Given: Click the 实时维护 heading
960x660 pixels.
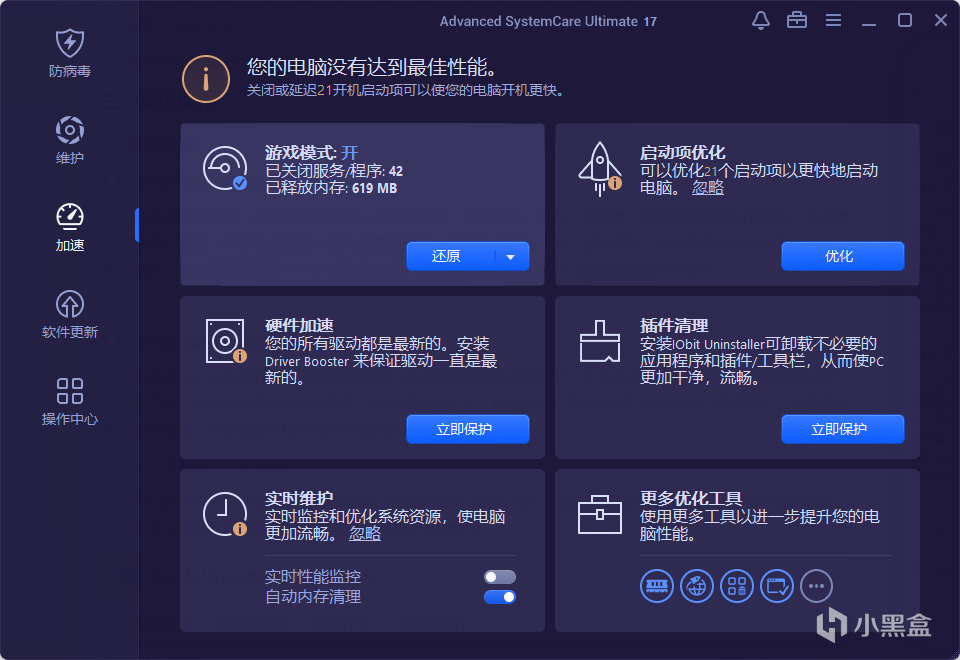Looking at the screenshot, I should [x=299, y=498].
